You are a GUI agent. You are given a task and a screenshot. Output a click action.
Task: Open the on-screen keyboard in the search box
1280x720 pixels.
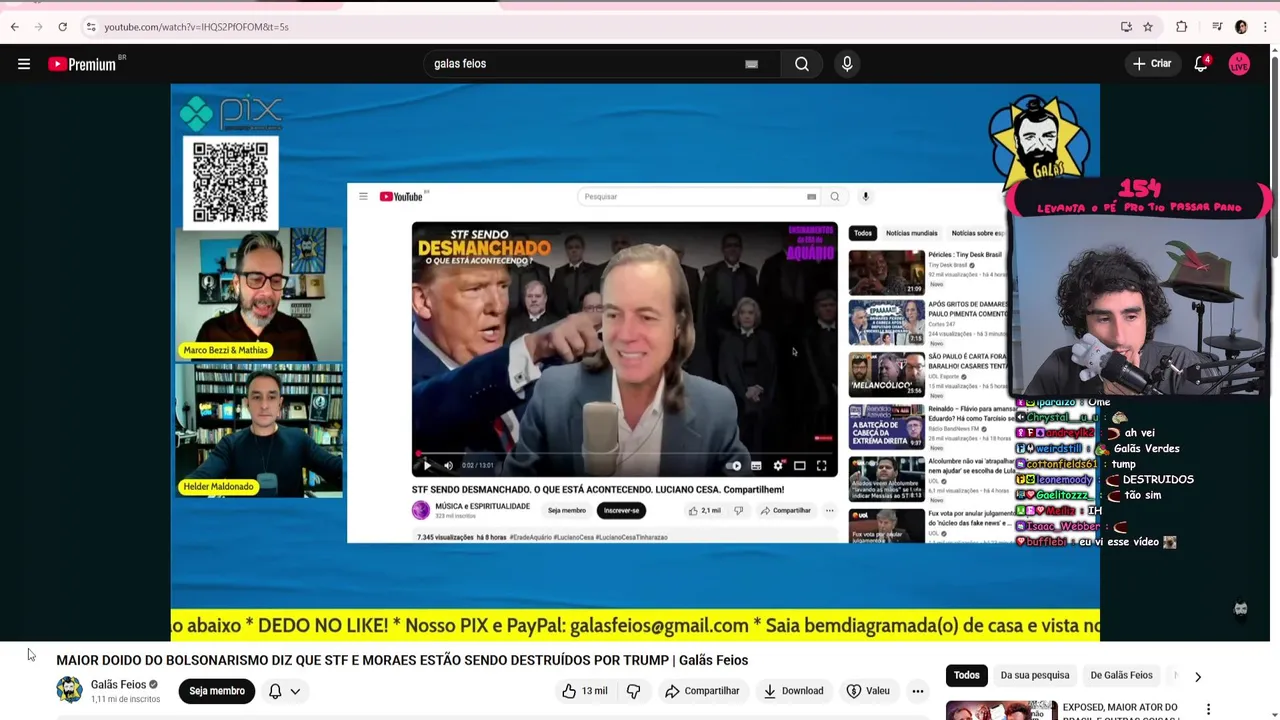(x=752, y=64)
